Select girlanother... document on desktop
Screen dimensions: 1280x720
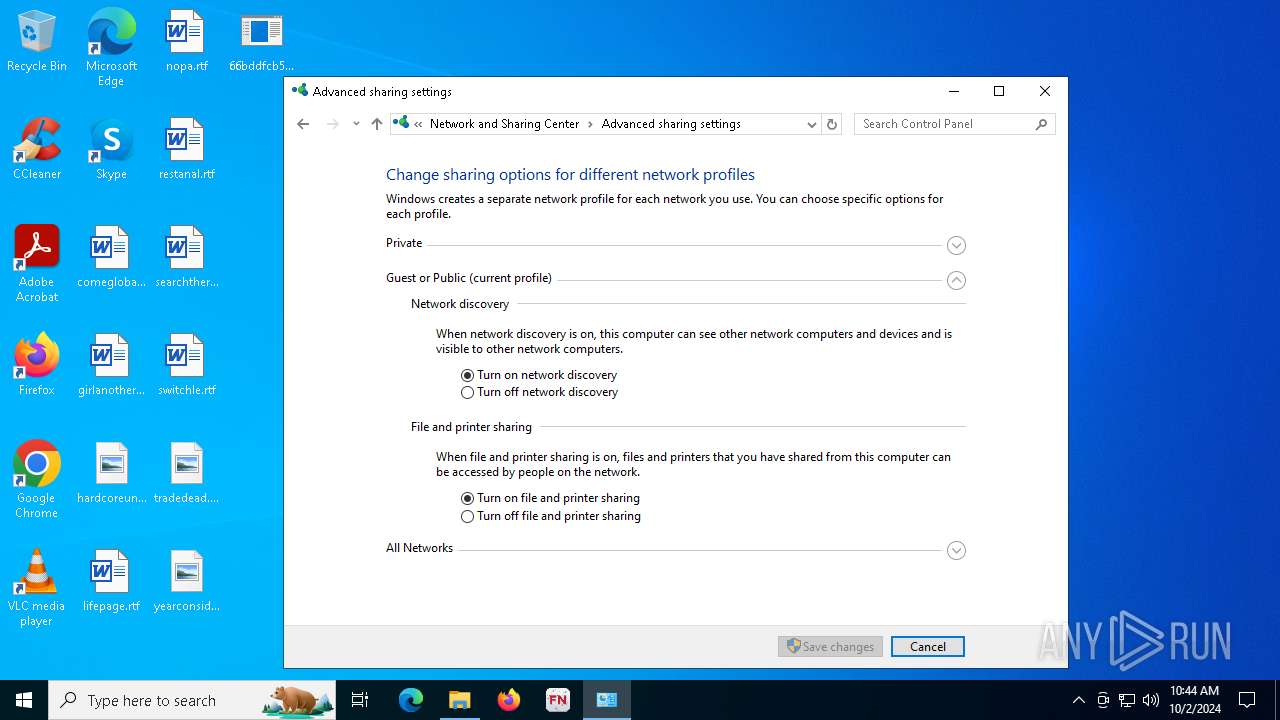pos(111,366)
